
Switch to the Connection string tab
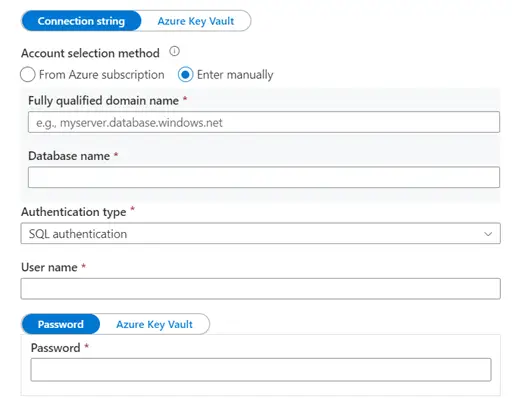click(81, 21)
